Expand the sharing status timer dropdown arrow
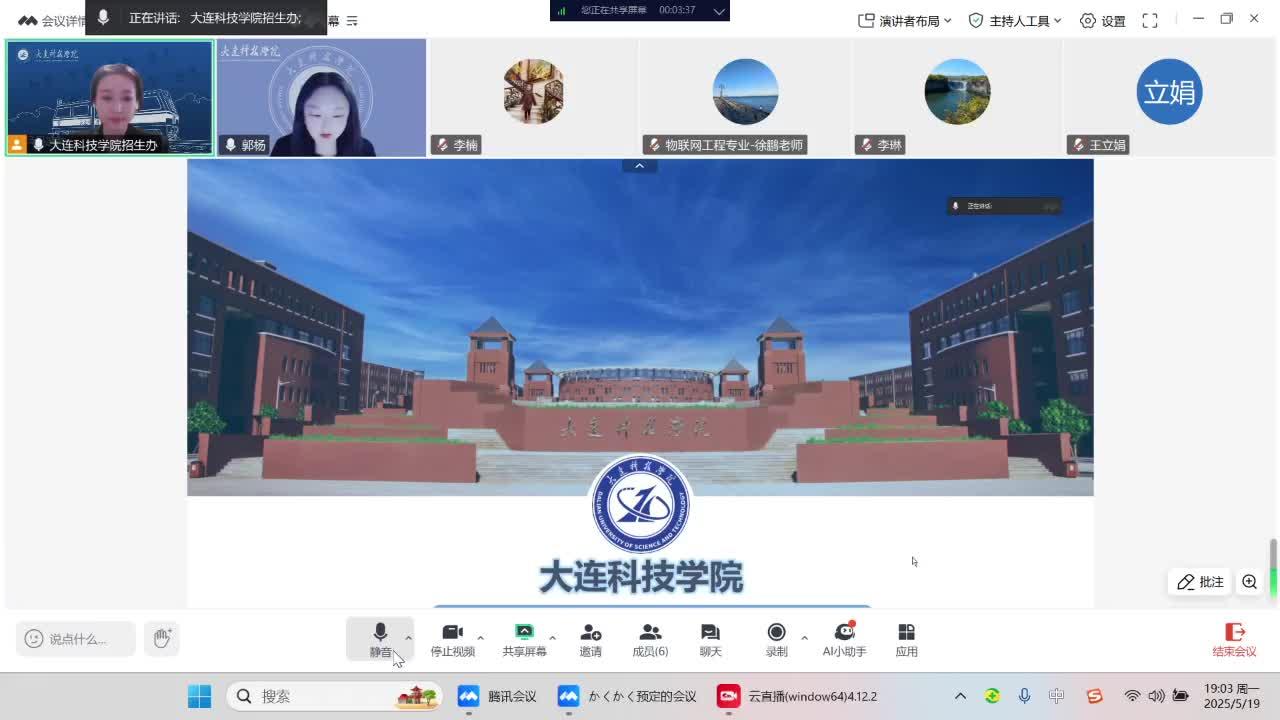 718,10
